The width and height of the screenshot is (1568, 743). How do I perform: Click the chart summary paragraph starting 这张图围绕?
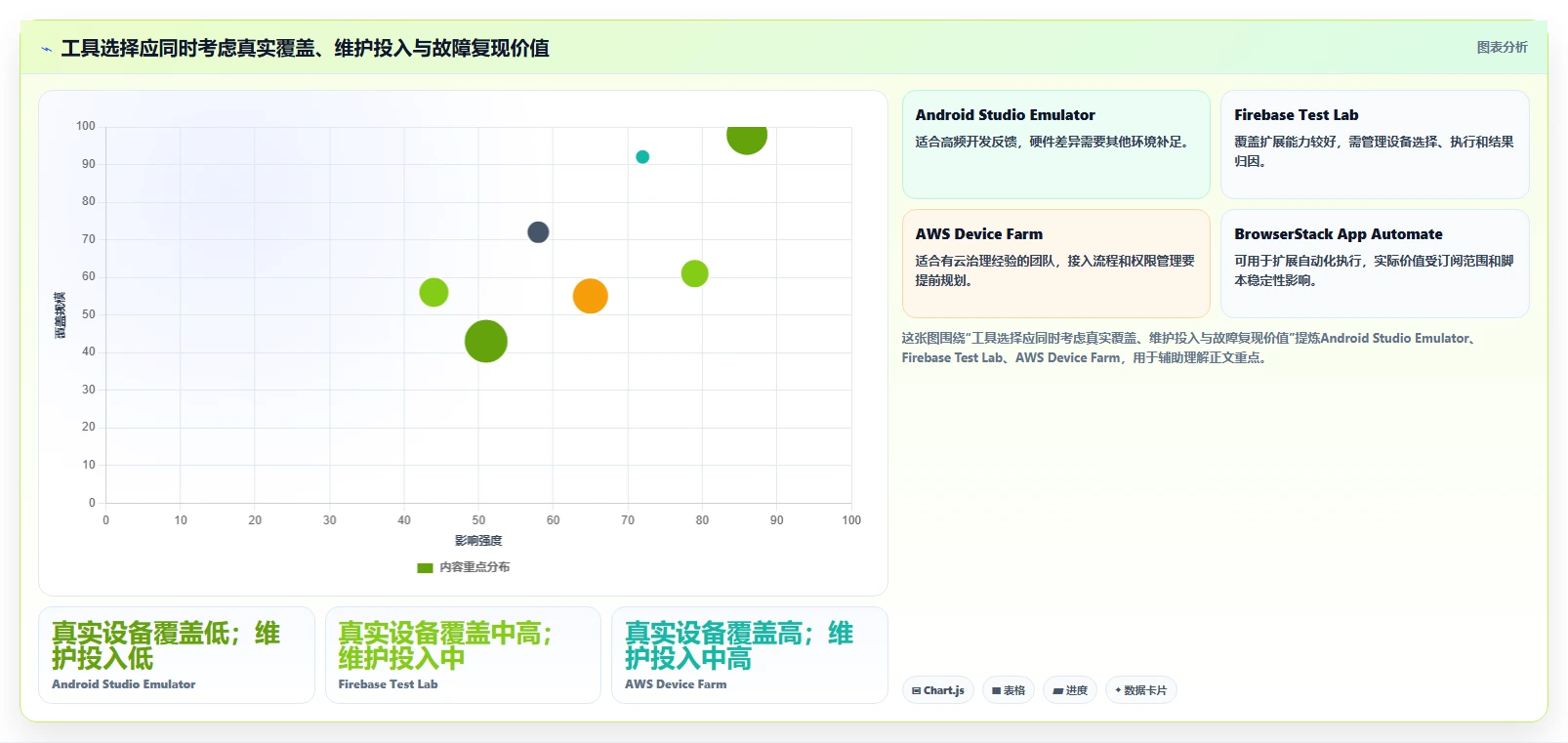click(1189, 348)
